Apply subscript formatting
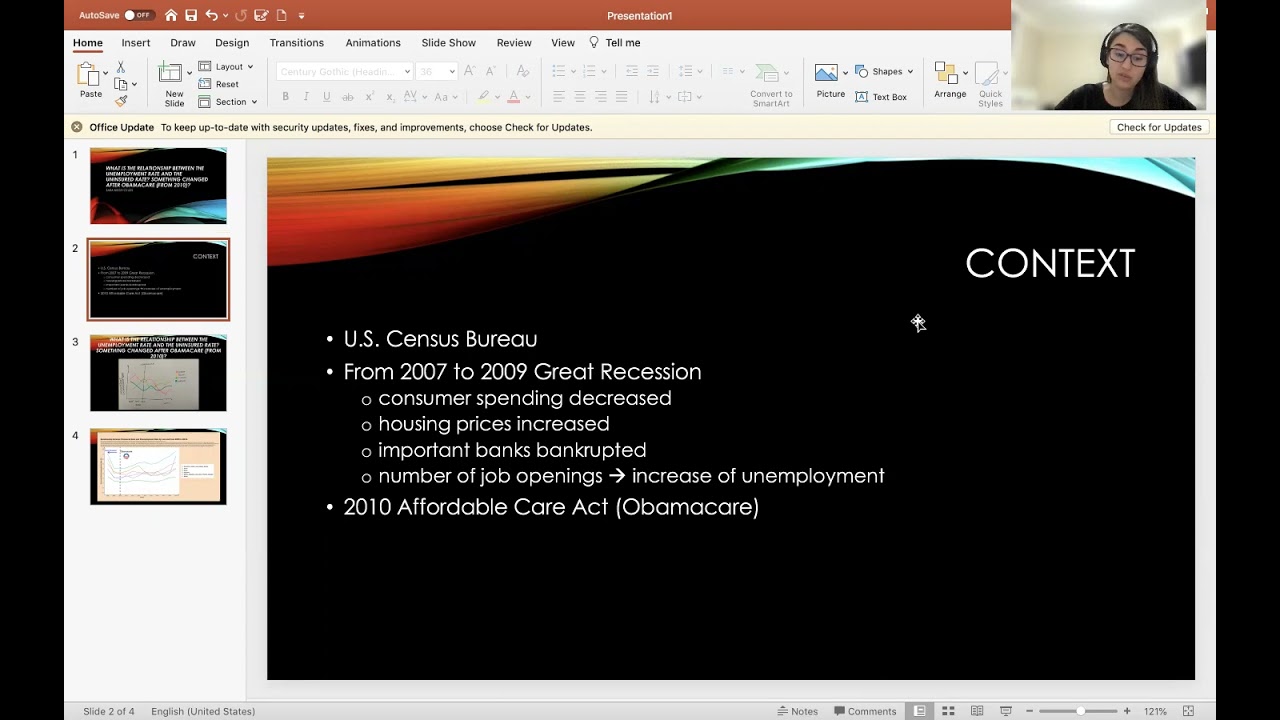Screen dimensions: 1280x720 390,97
